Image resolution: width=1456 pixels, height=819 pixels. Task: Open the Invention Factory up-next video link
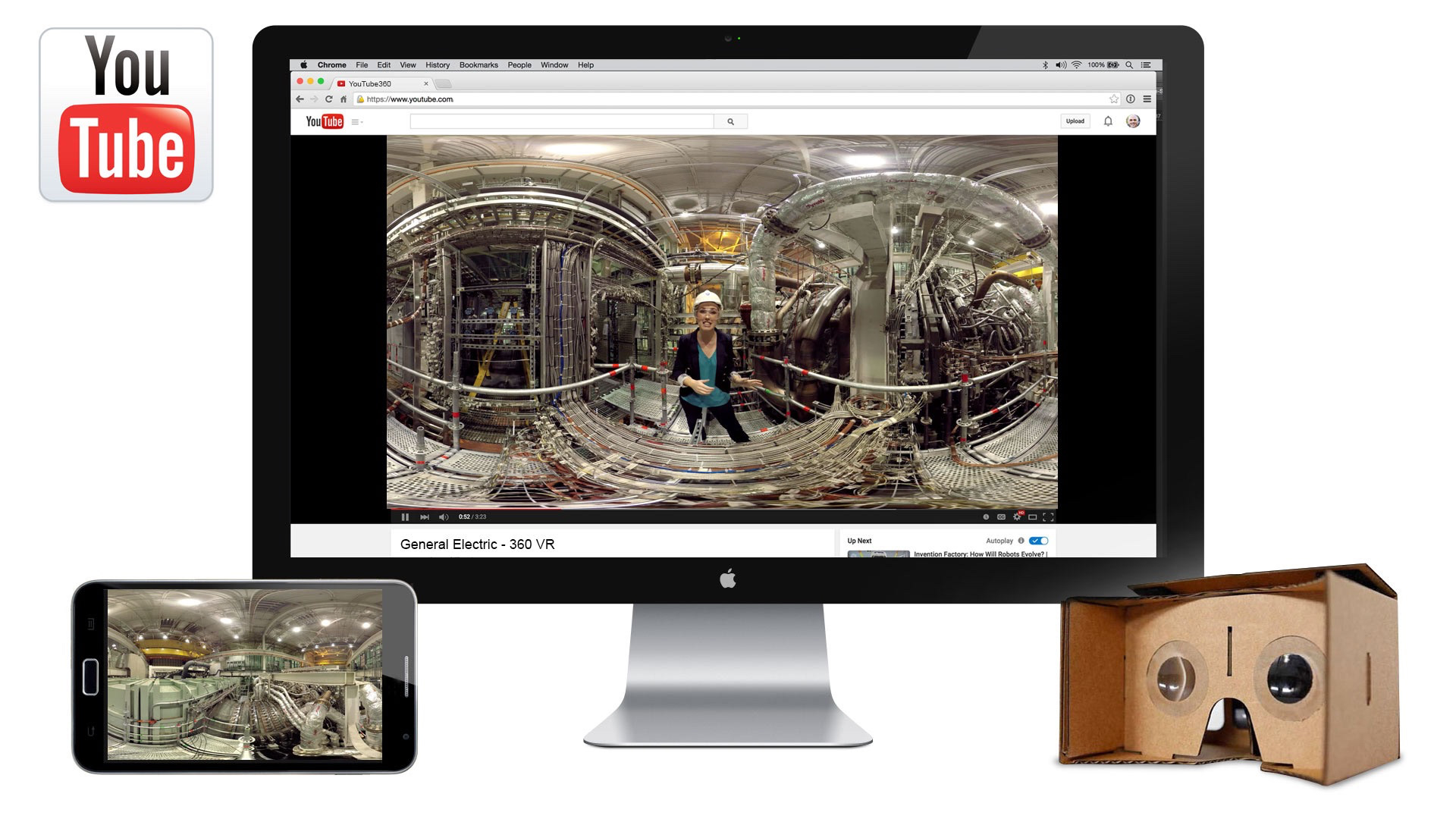click(x=978, y=554)
